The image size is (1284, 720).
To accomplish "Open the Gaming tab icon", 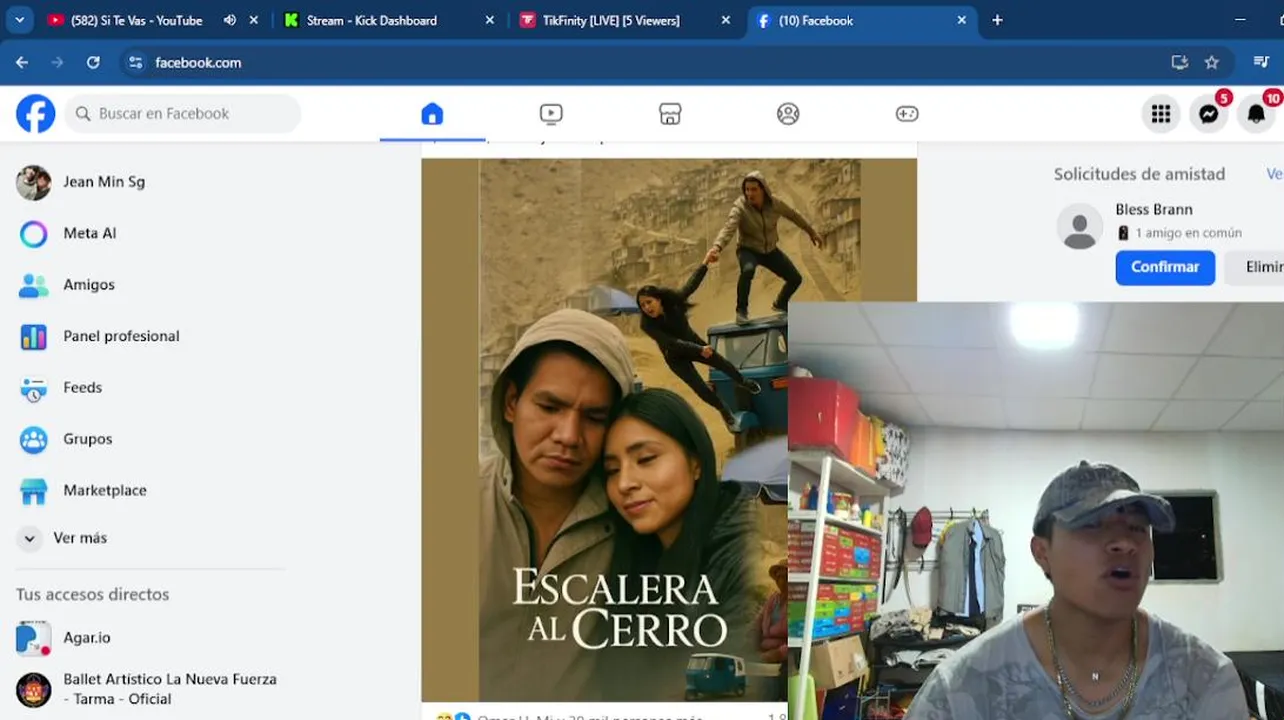I will (x=907, y=114).
